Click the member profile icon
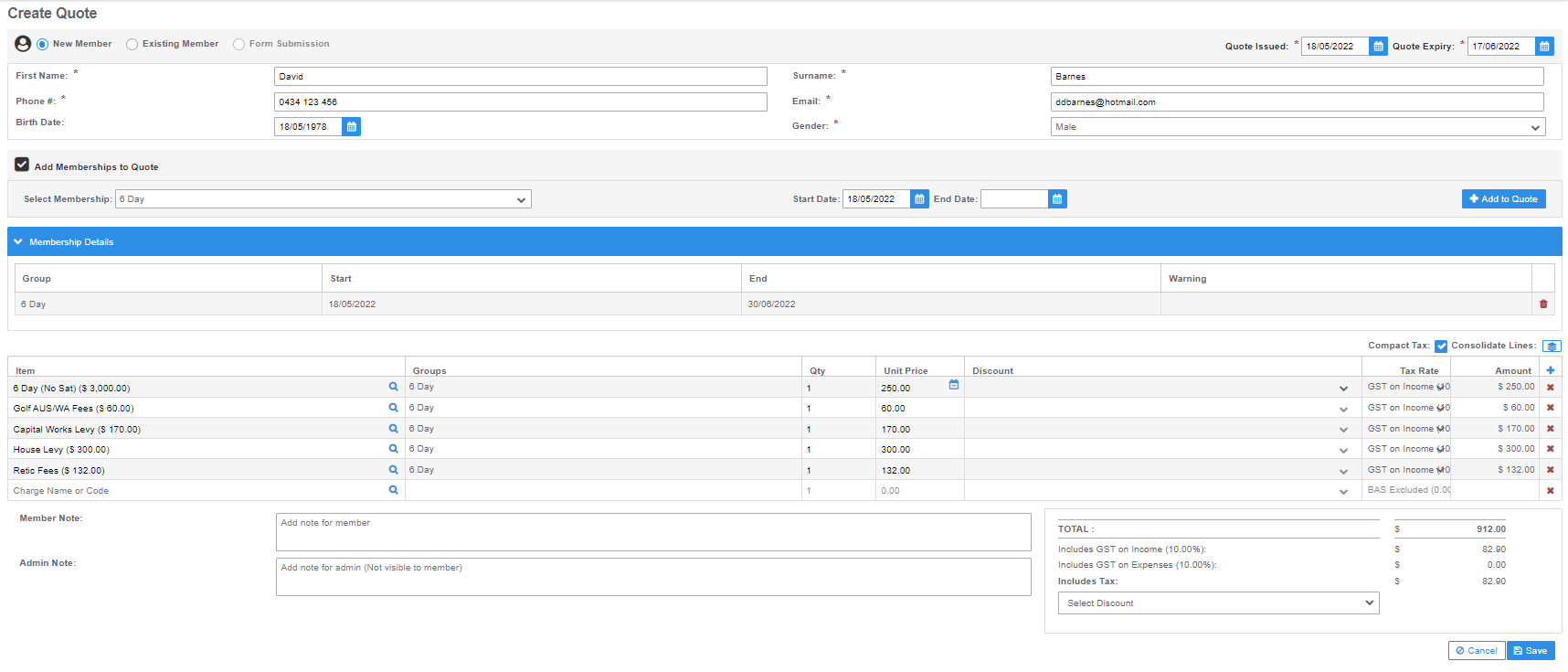Screen dimensions: 1568x672 click(23, 44)
